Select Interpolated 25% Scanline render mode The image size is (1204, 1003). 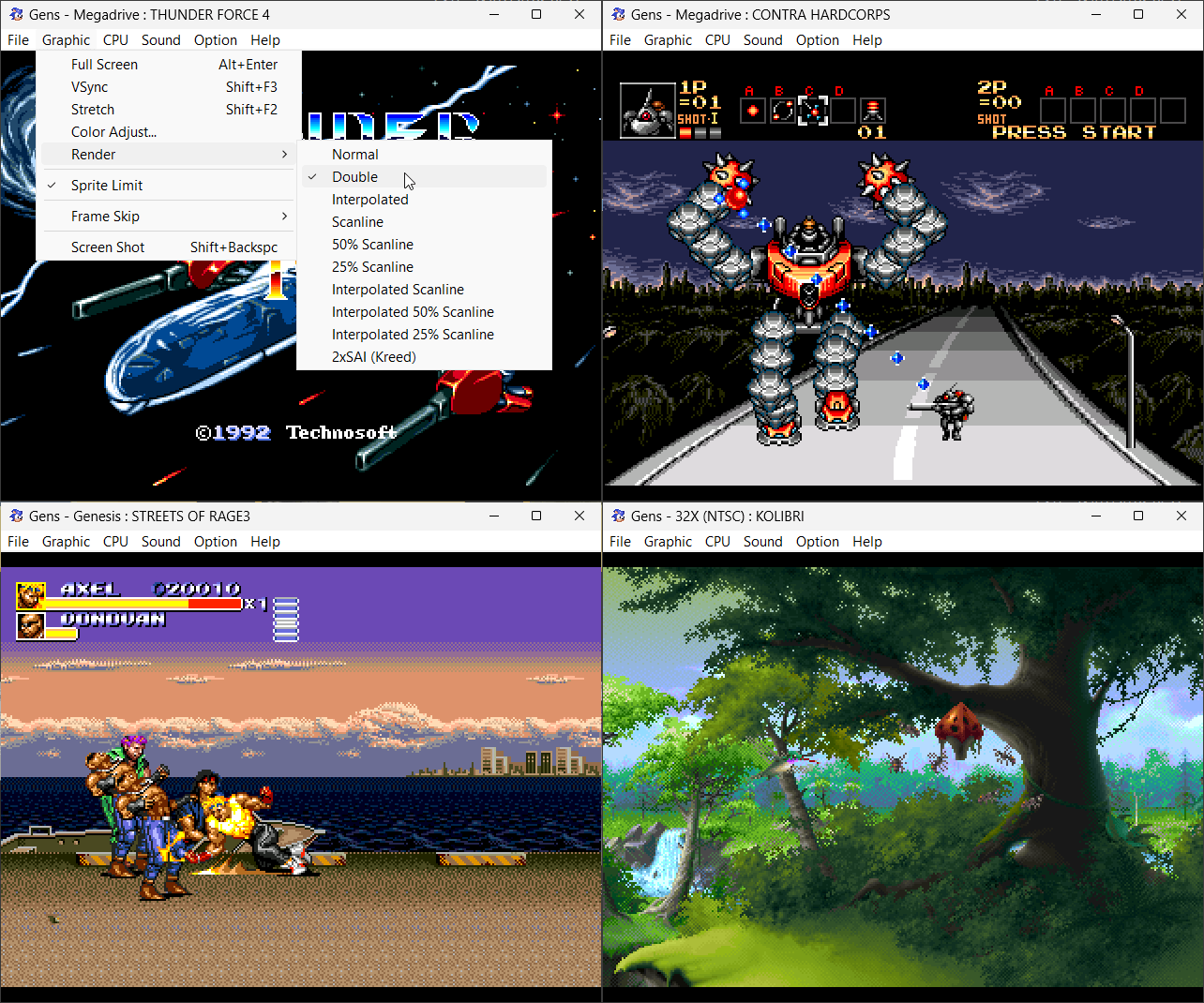pyautogui.click(x=424, y=335)
